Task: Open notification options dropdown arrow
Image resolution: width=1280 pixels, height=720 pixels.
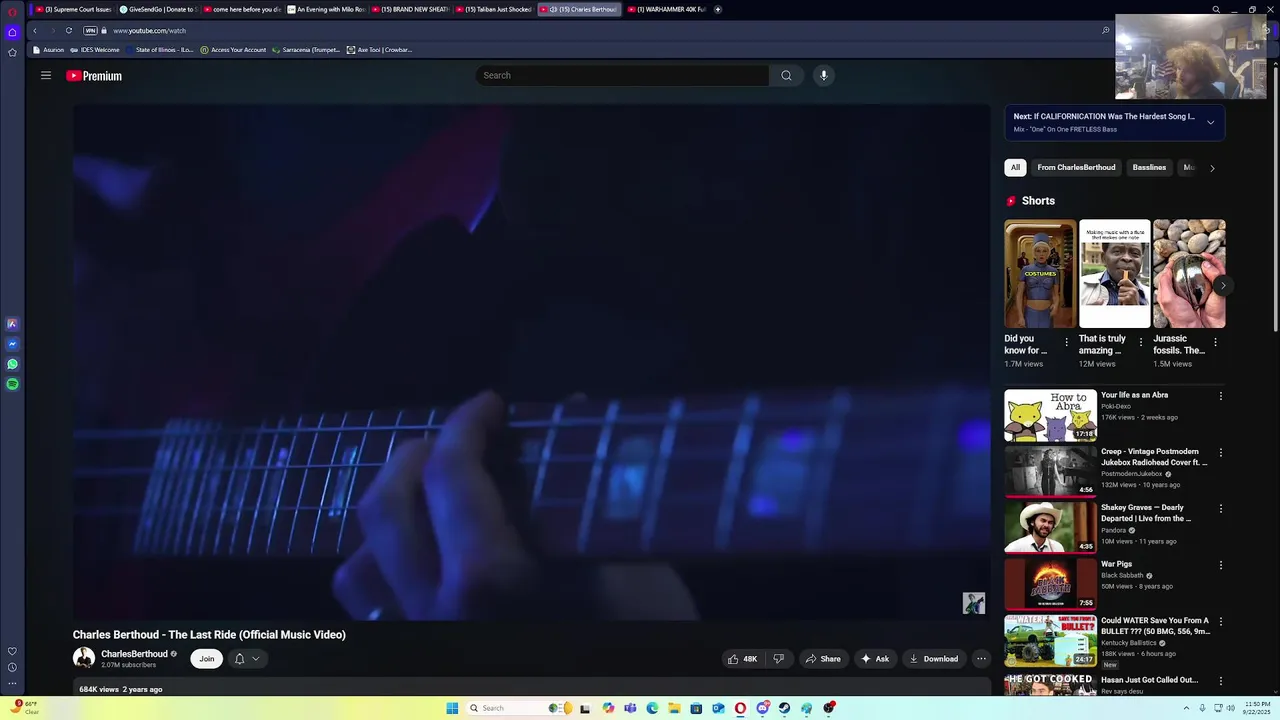Action: (256, 659)
